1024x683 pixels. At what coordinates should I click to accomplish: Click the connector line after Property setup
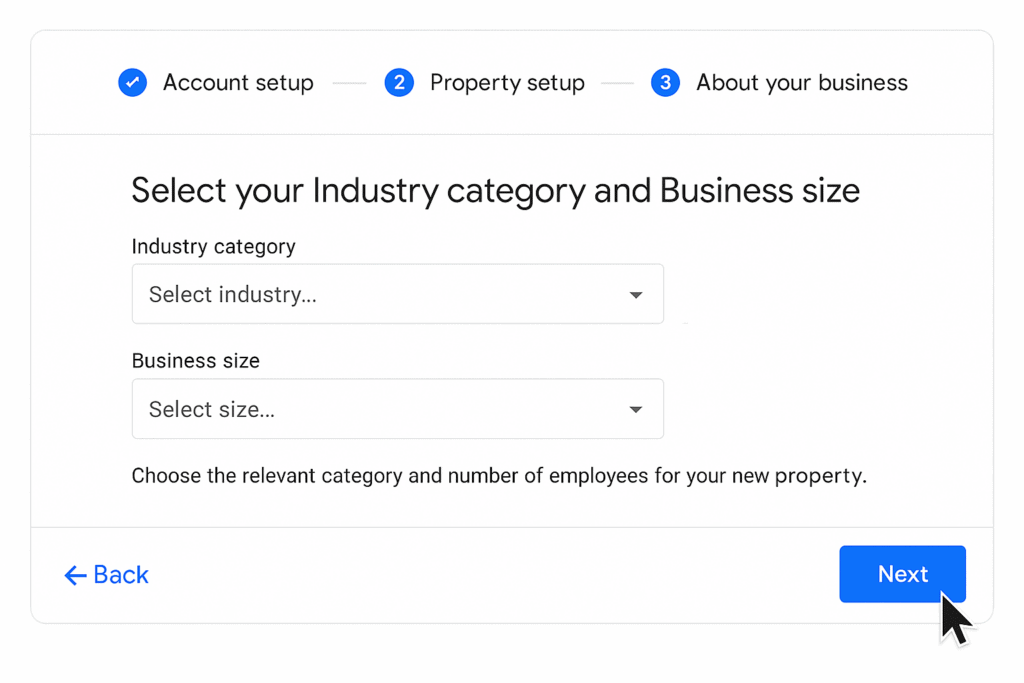coord(617,83)
